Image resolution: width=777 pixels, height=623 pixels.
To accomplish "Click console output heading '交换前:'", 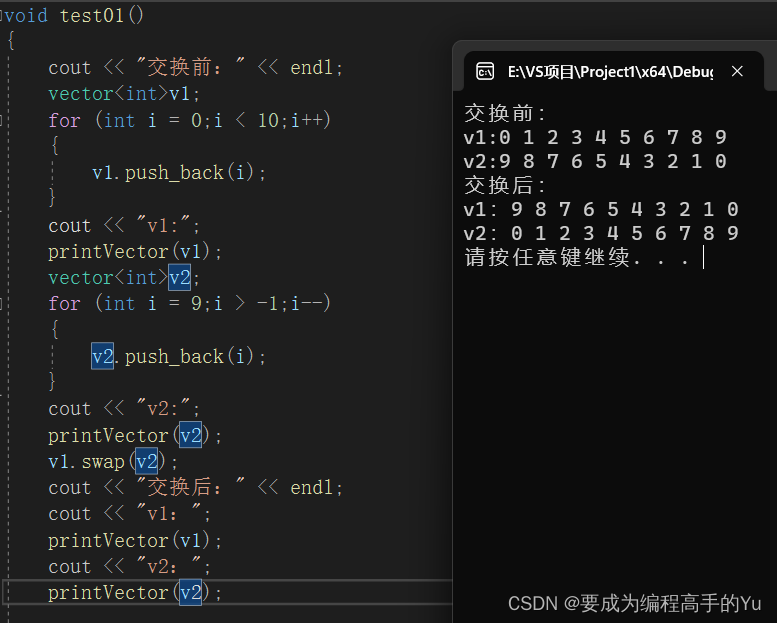I will [x=505, y=113].
